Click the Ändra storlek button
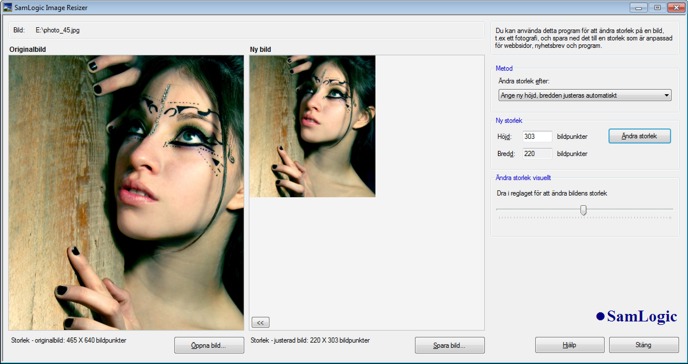 pos(639,136)
